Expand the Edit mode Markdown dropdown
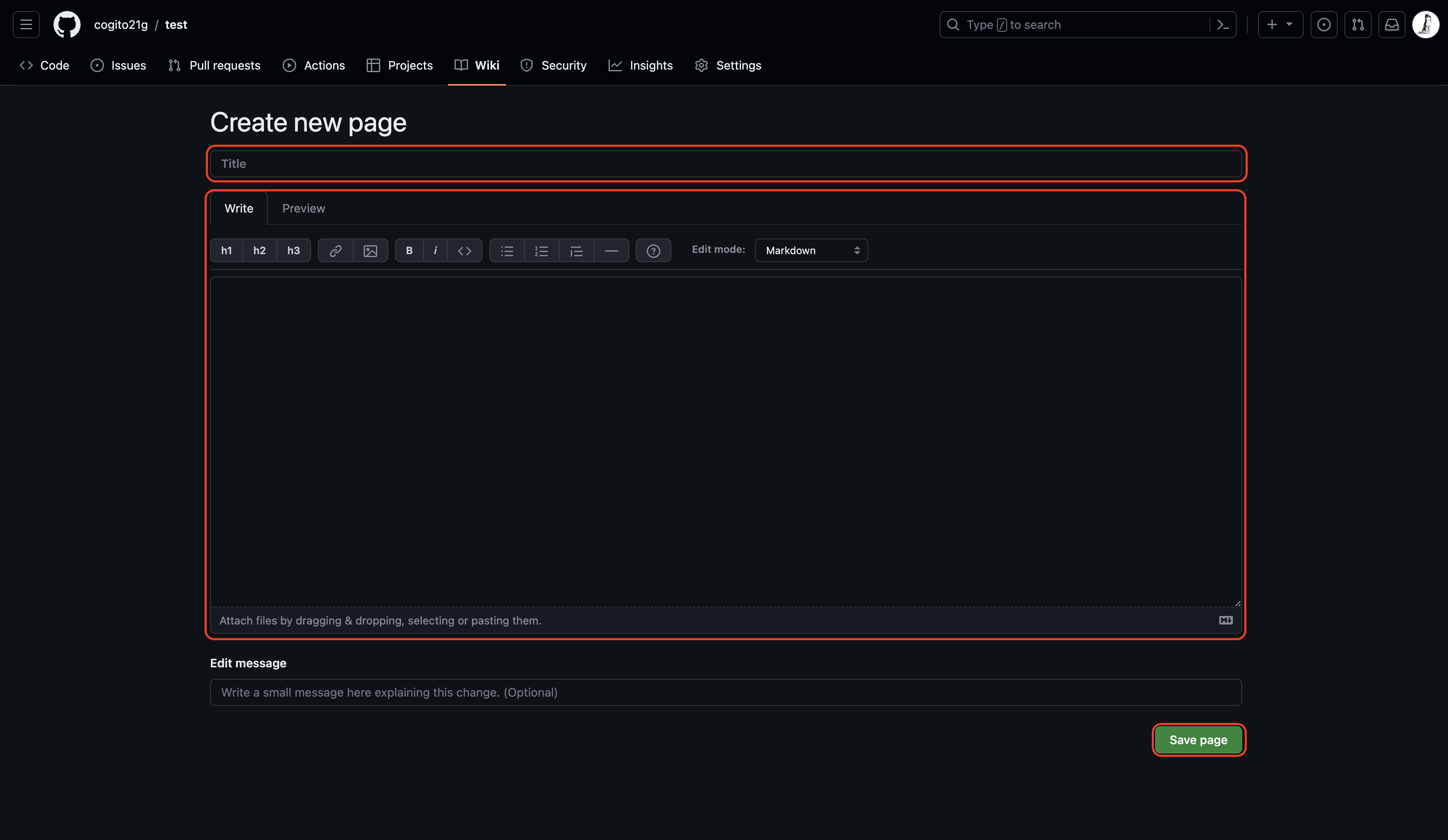This screenshot has width=1448, height=840. 811,250
